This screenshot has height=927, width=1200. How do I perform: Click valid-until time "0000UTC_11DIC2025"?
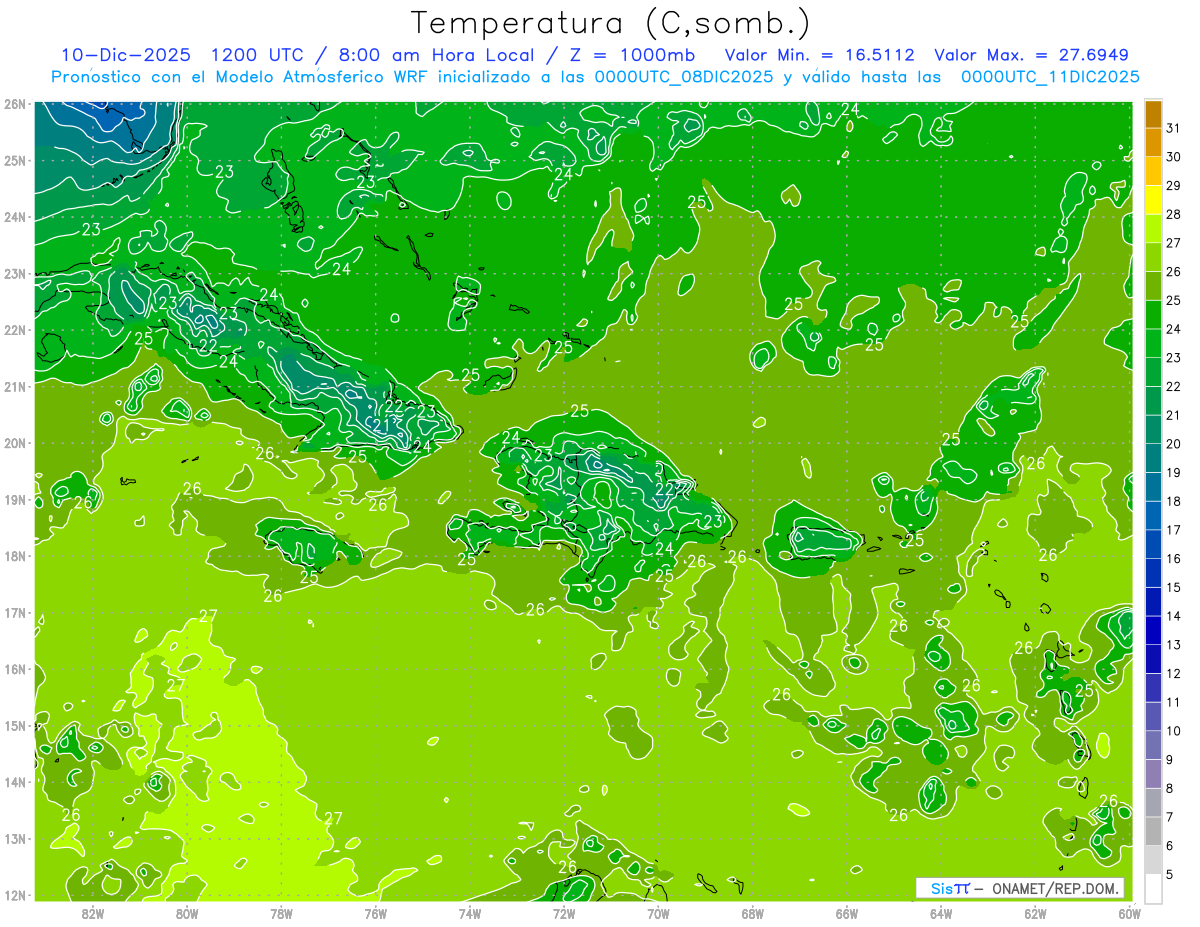click(x=1050, y=77)
